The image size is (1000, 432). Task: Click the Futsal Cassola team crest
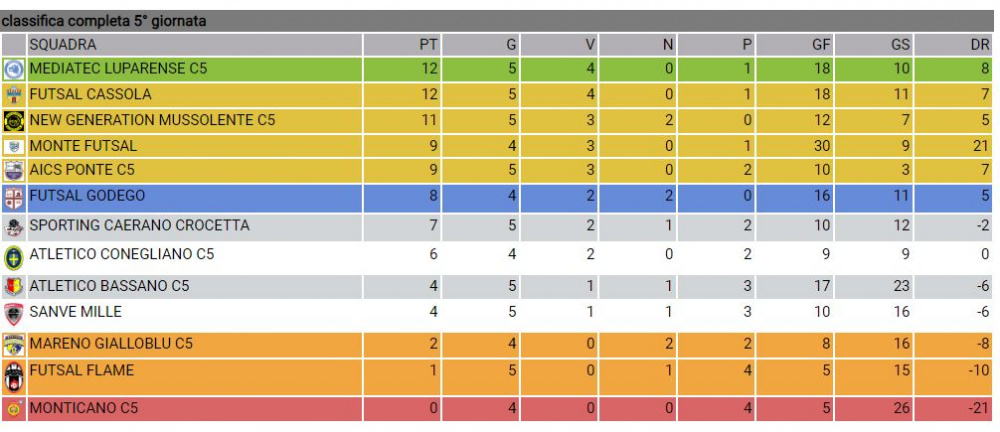[13, 95]
